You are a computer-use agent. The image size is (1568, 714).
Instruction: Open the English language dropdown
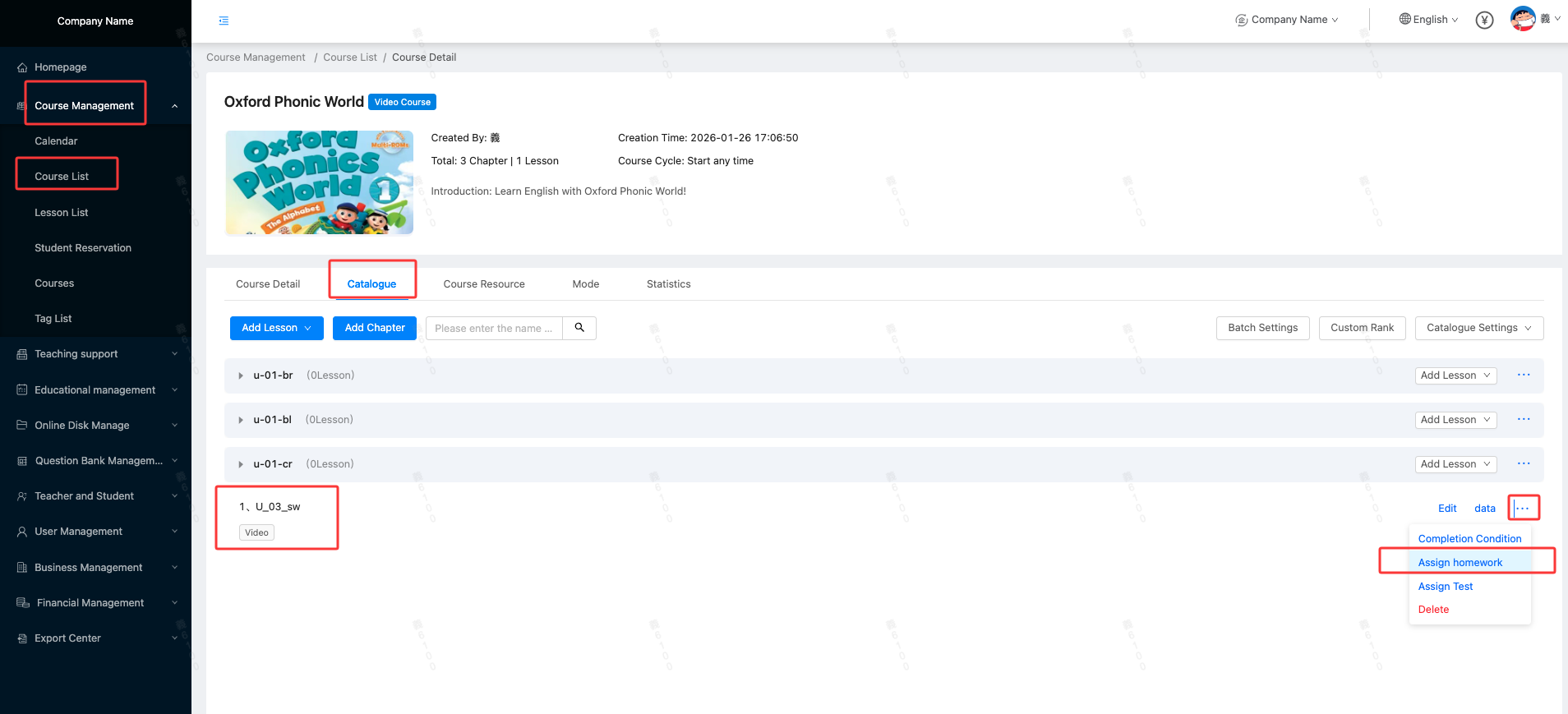point(1428,20)
